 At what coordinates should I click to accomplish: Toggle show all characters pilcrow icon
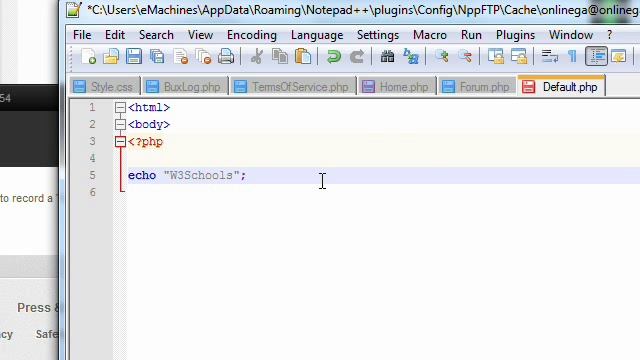572,56
